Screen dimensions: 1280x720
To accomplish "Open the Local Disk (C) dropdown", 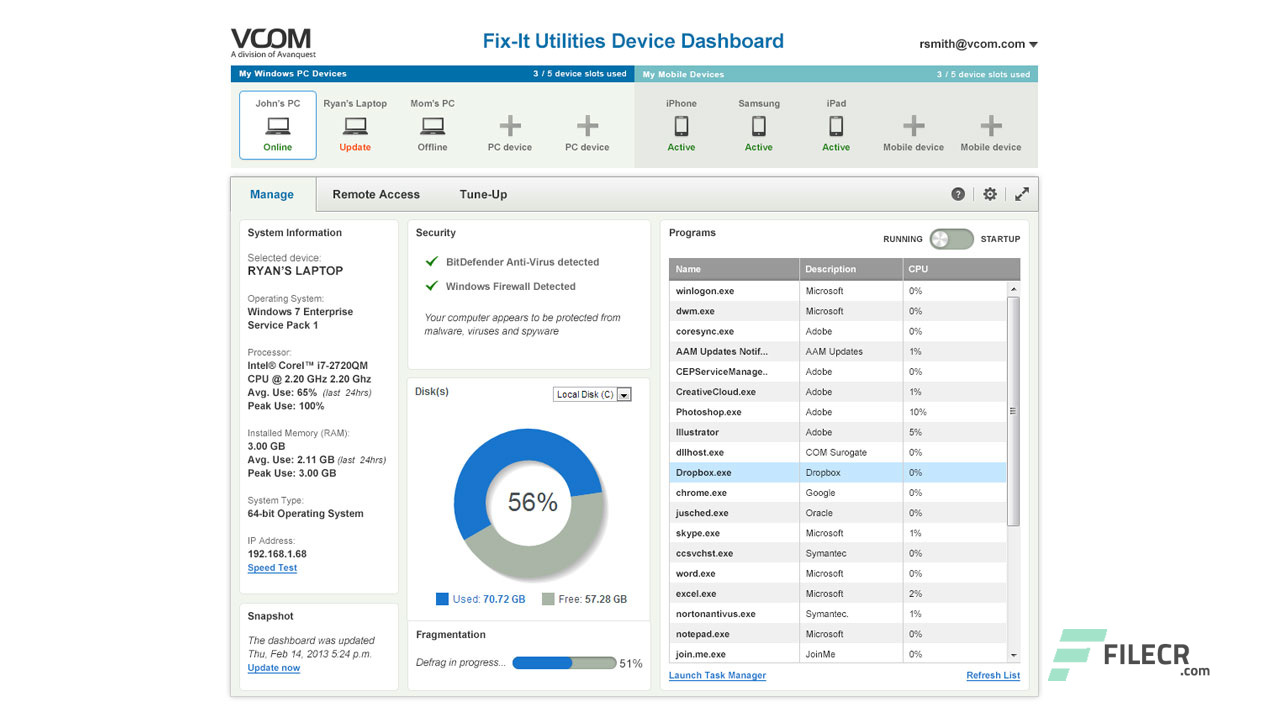I will click(x=593, y=395).
